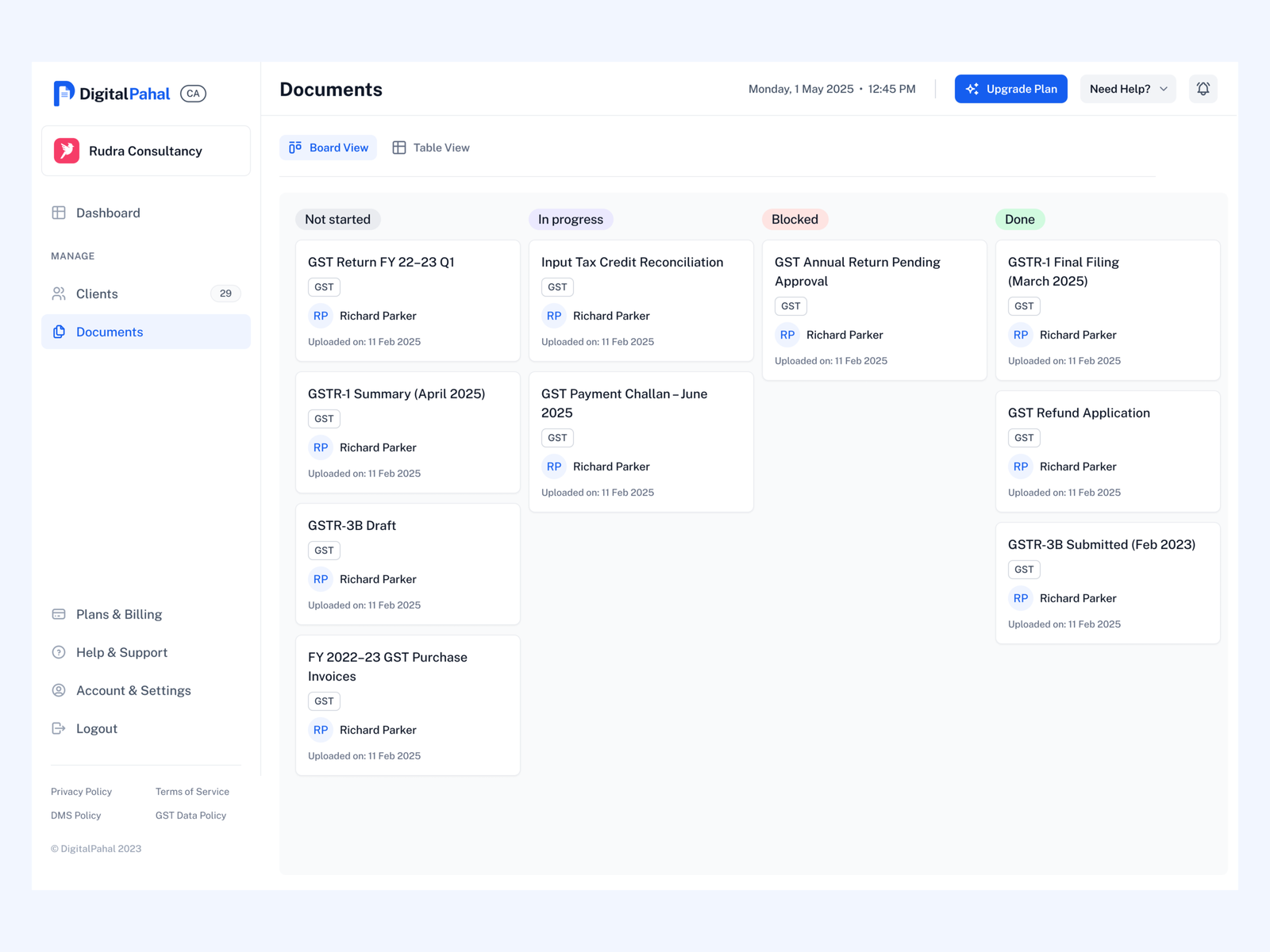1270x952 pixels.
Task: Open the GSTR-3B Draft document card
Action: pos(407,563)
